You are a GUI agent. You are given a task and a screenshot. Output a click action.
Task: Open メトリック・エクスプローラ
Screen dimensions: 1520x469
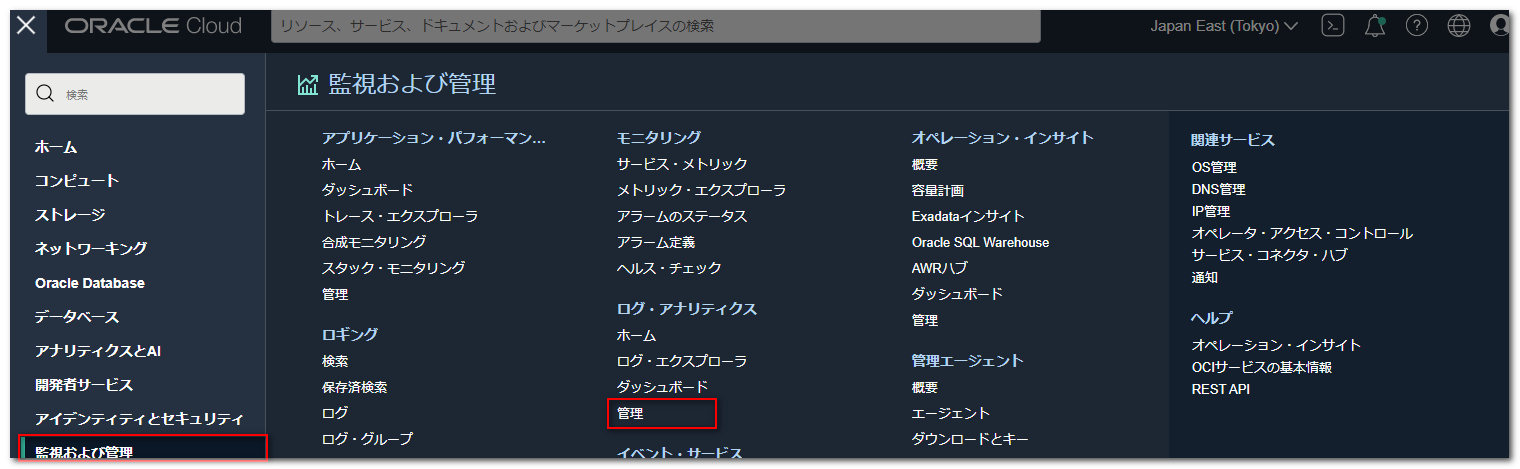click(x=701, y=190)
